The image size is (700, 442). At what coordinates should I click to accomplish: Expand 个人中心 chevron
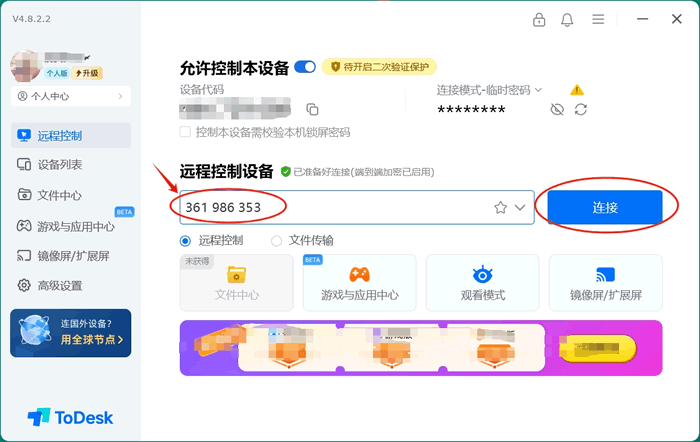[x=122, y=96]
